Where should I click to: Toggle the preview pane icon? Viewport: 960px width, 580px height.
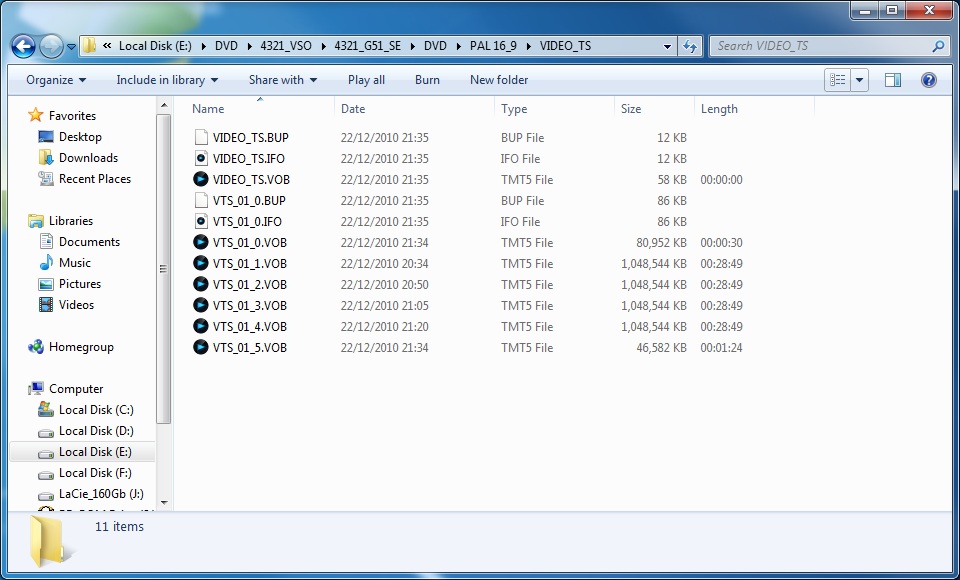coord(893,80)
